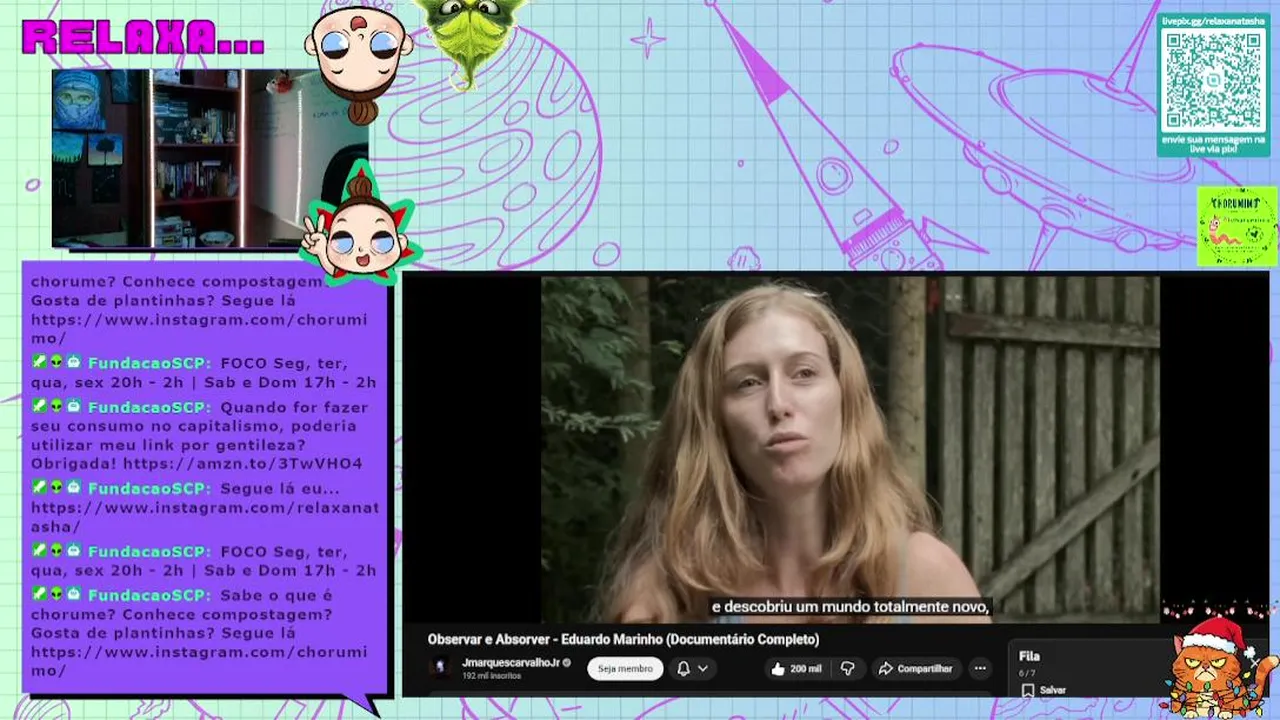Click the Compartilhar share button
The image size is (1280, 720).
915,668
